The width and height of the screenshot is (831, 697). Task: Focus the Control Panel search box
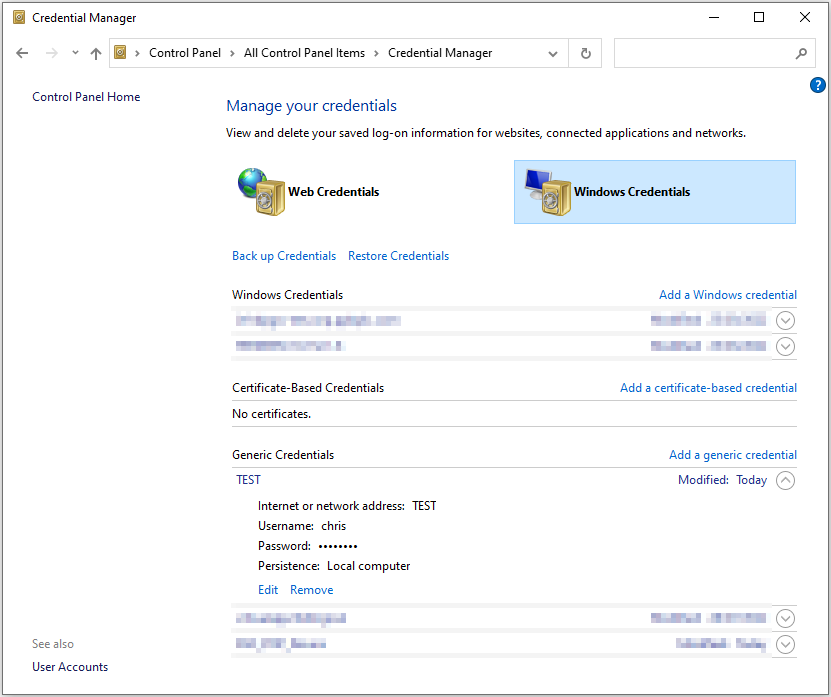[x=714, y=53]
